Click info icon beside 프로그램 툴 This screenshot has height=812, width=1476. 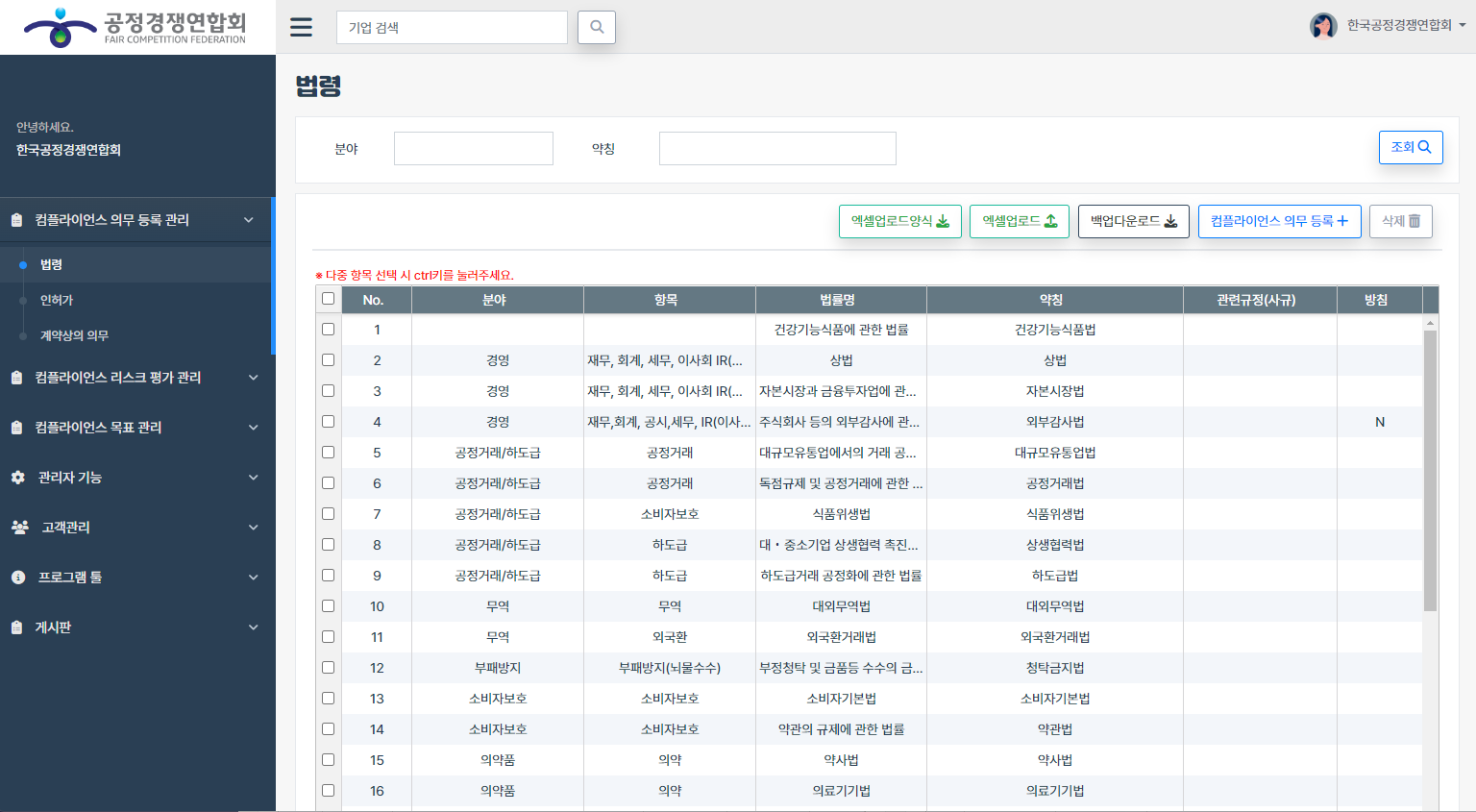[x=17, y=578]
